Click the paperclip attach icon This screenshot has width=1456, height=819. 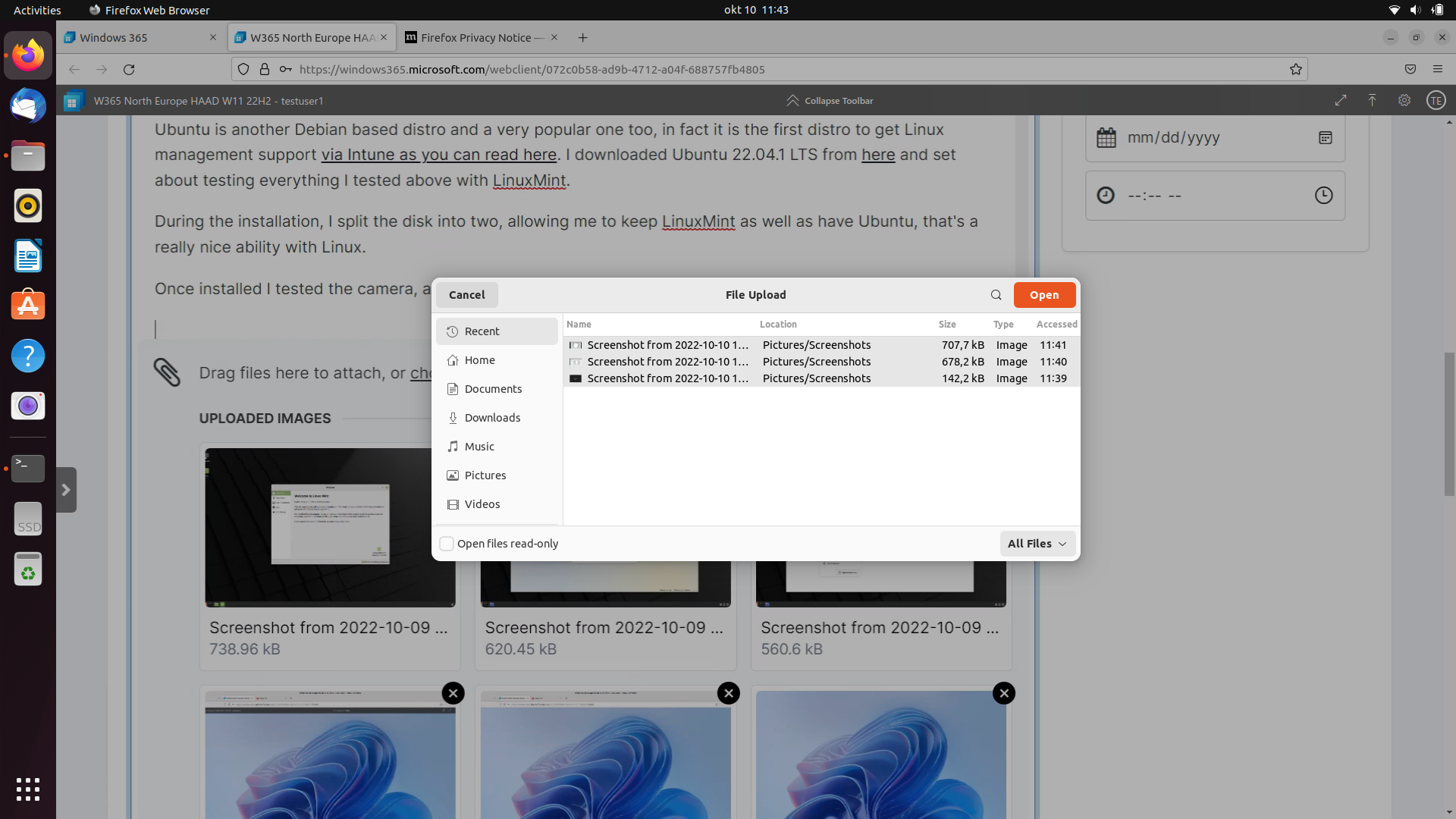pyautogui.click(x=167, y=372)
